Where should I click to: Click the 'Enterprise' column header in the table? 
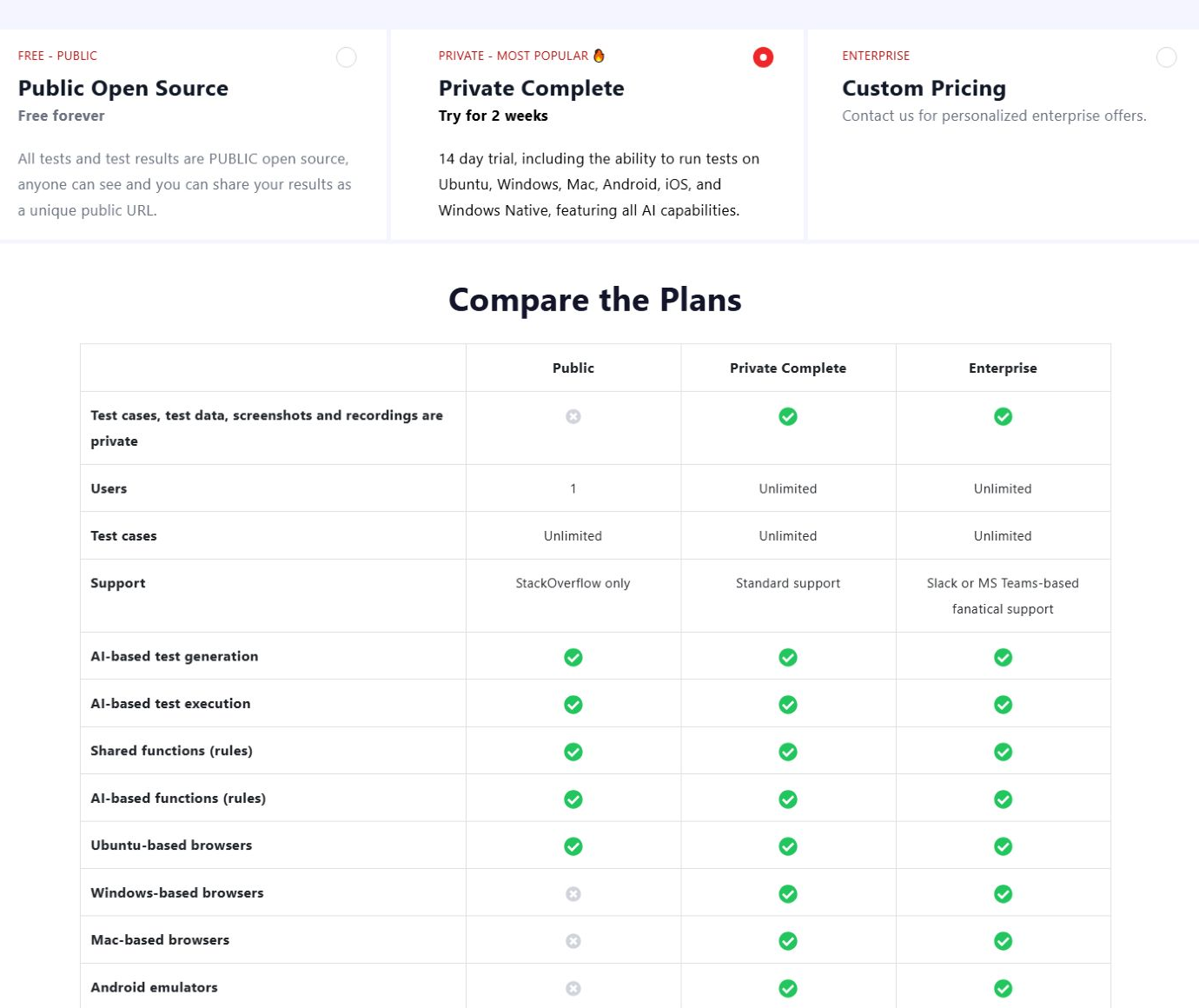pyautogui.click(x=1003, y=368)
